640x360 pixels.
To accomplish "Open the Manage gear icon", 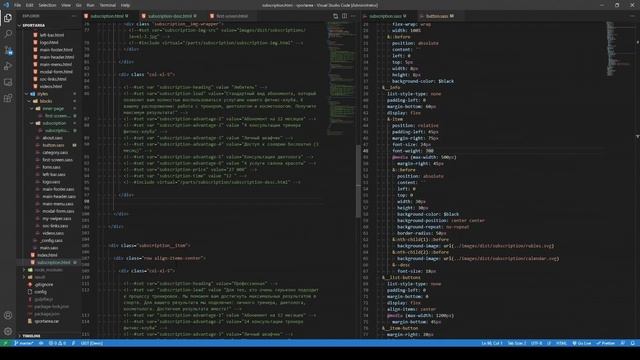I will coord(8,331).
